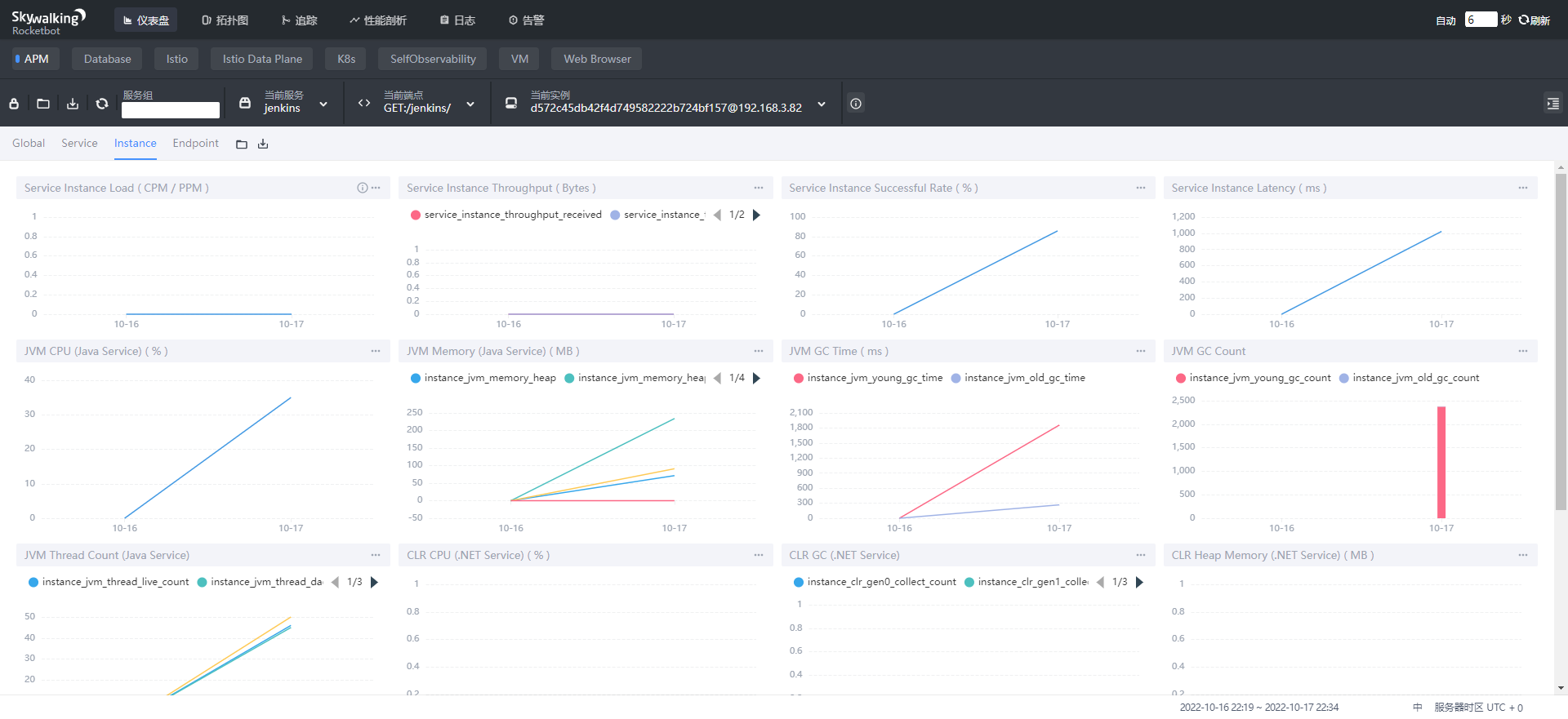Open more menu on Service Instance Throughput
Screen dimensions: 1568x719
[x=759, y=188]
